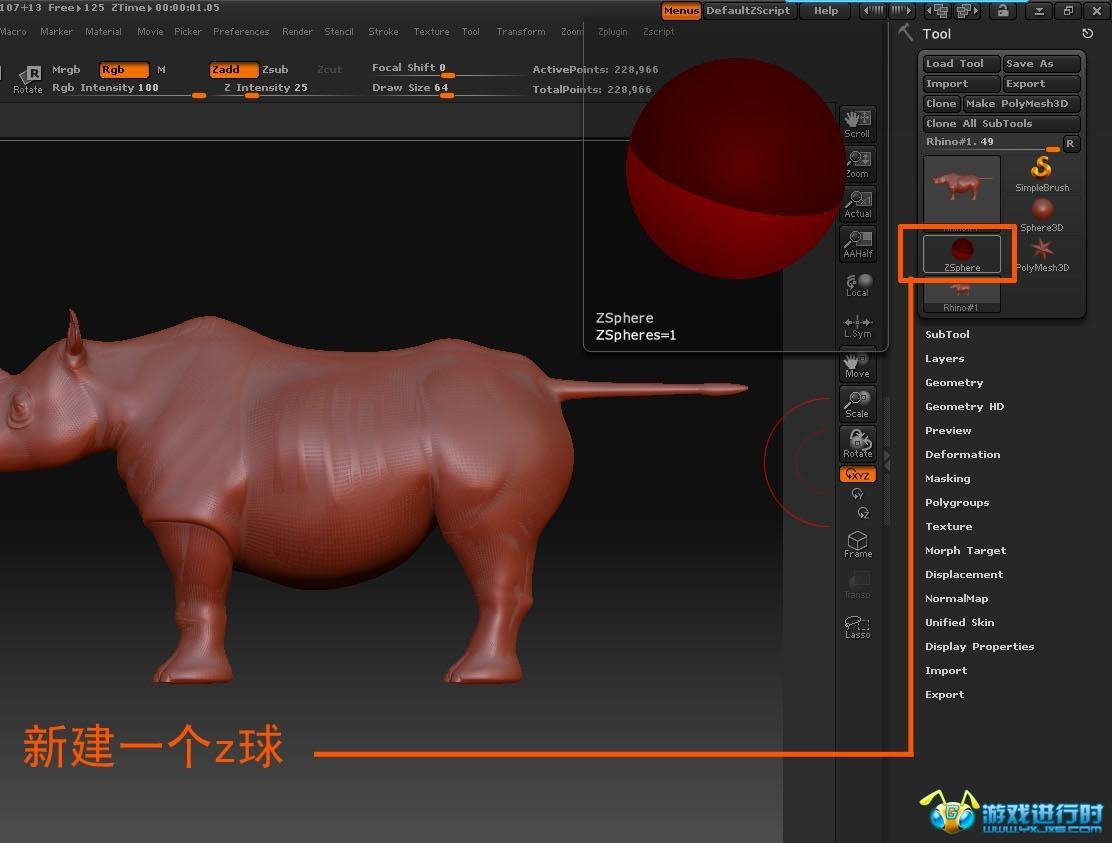The height and width of the screenshot is (843, 1112).
Task: Select the Zoom canvas tool
Action: pos(857,164)
